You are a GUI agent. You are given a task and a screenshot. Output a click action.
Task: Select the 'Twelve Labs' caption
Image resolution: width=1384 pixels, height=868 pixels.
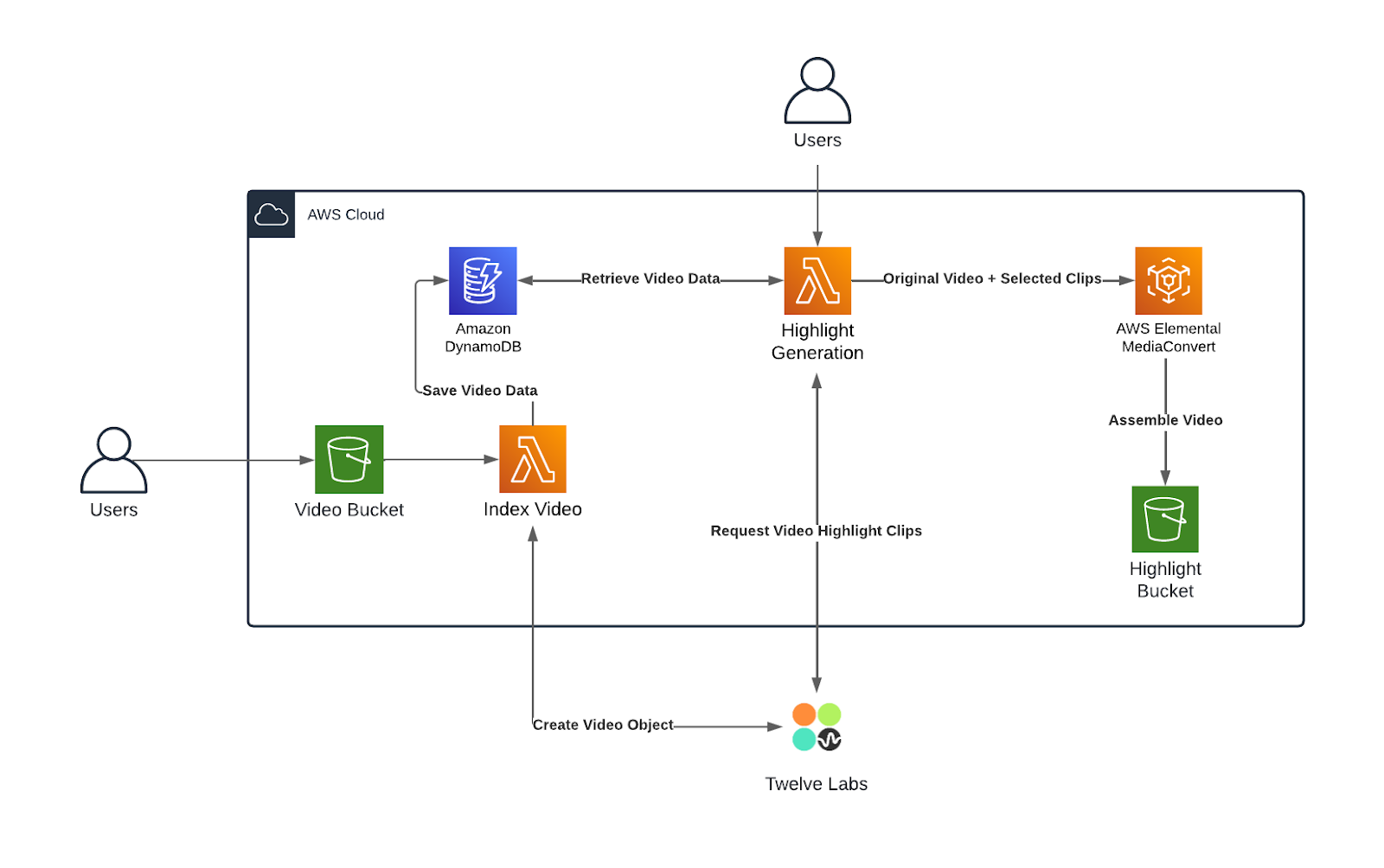pyautogui.click(x=817, y=784)
